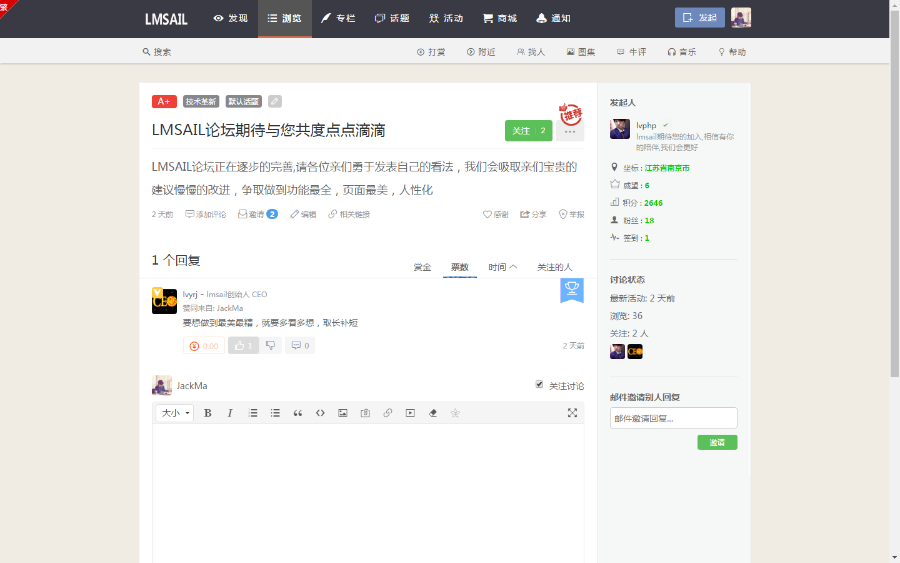Insert an image with the editor image icon
This screenshot has height=563, width=900.
(x=343, y=413)
